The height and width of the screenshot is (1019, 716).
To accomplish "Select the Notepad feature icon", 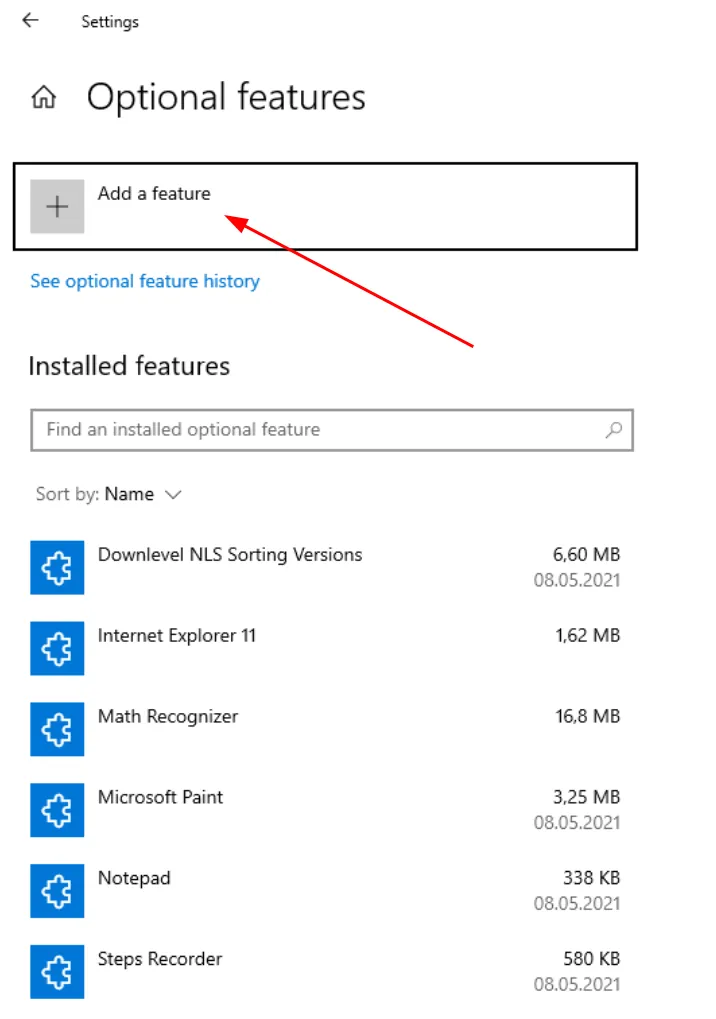I will point(57,891).
